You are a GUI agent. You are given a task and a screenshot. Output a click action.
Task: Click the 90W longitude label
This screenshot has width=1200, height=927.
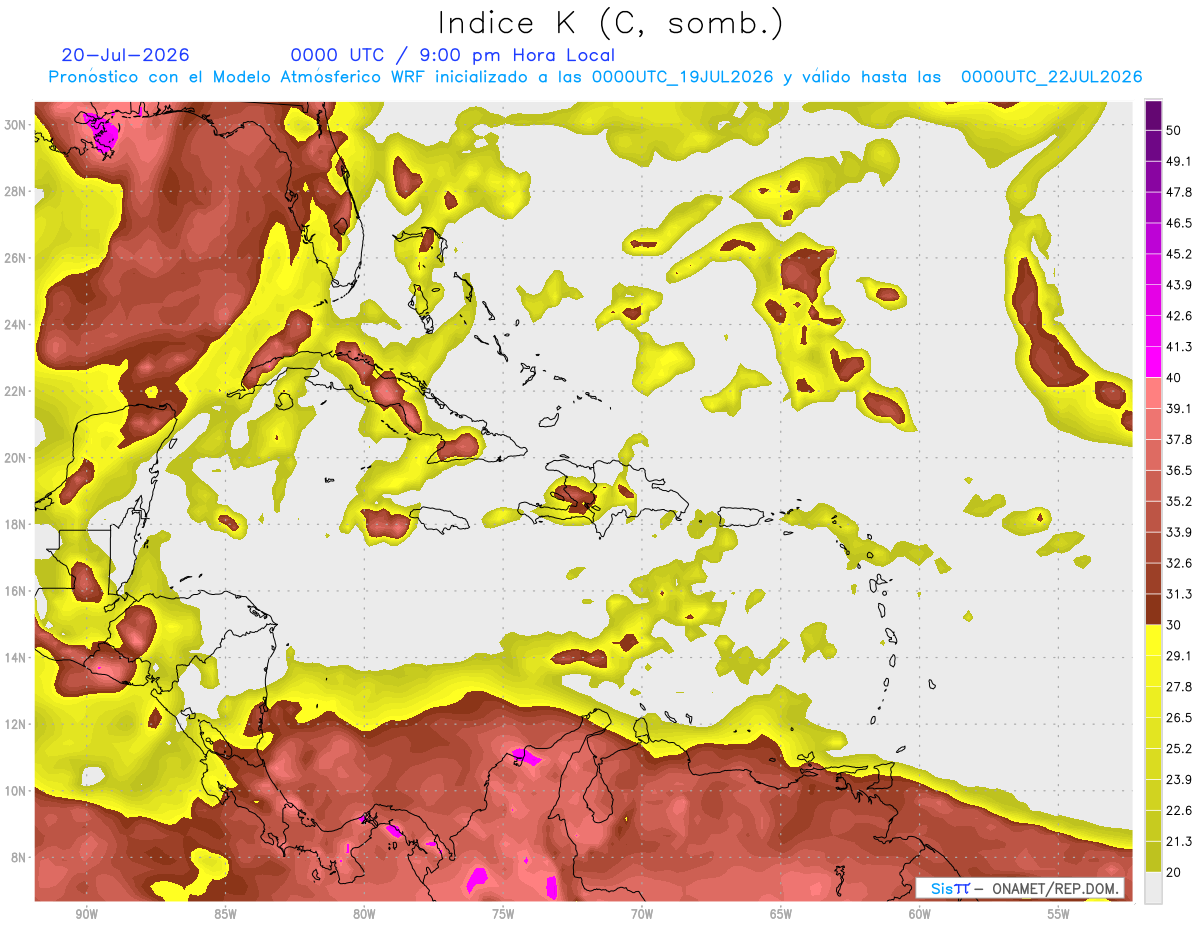tap(86, 914)
